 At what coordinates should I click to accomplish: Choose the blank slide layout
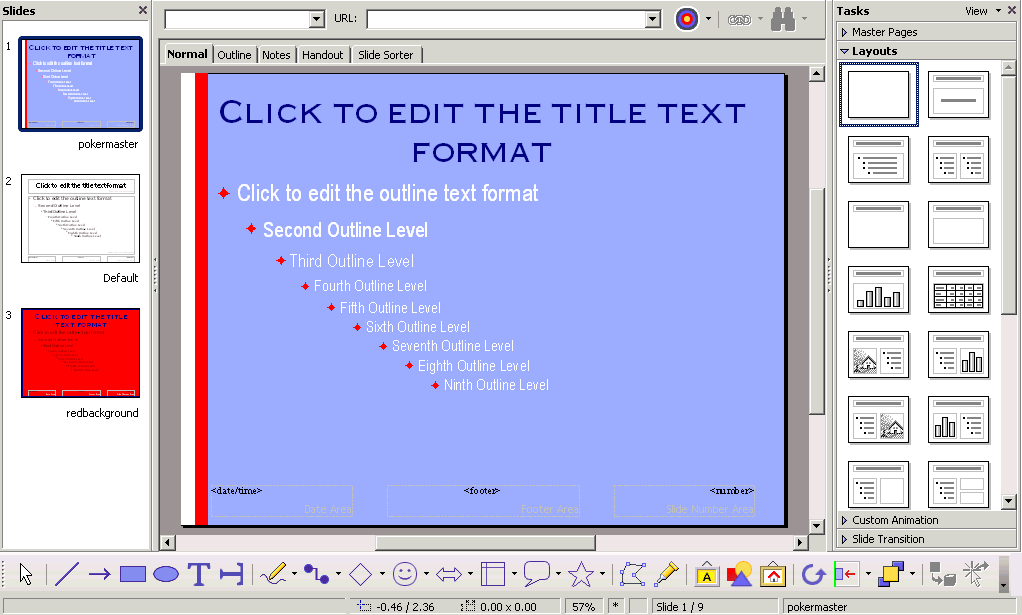878,94
